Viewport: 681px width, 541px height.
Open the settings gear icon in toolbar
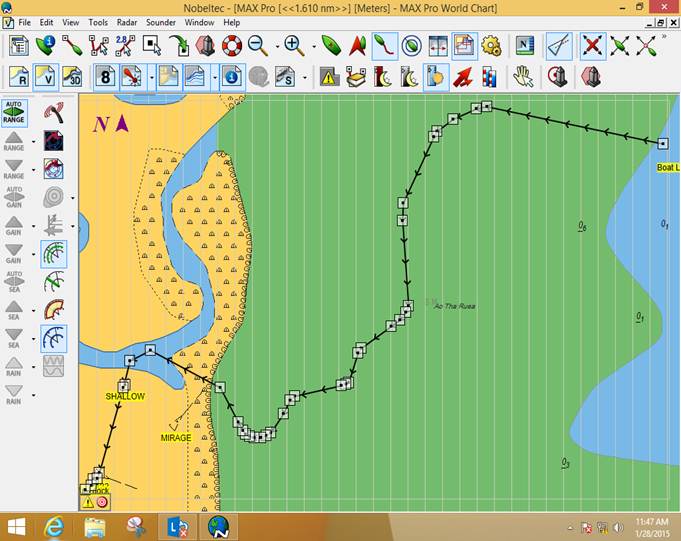pyautogui.click(x=490, y=46)
